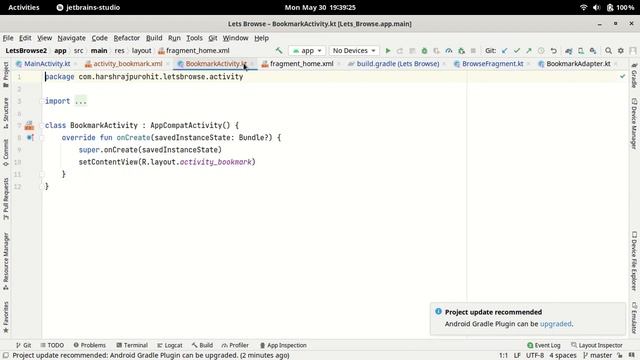Open LF line separator selector

tap(517, 356)
